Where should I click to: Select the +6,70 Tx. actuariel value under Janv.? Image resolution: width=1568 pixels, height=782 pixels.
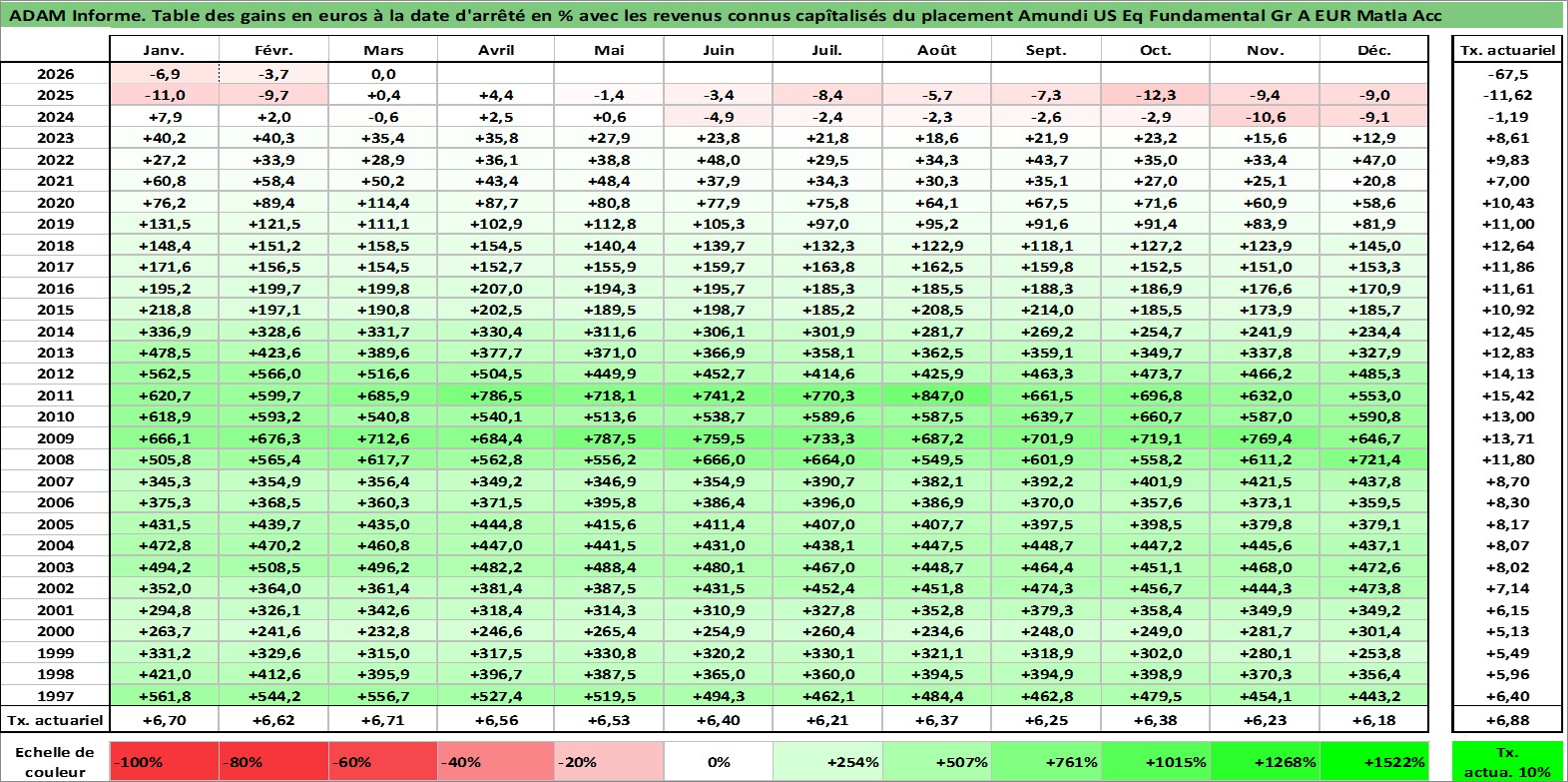point(164,720)
